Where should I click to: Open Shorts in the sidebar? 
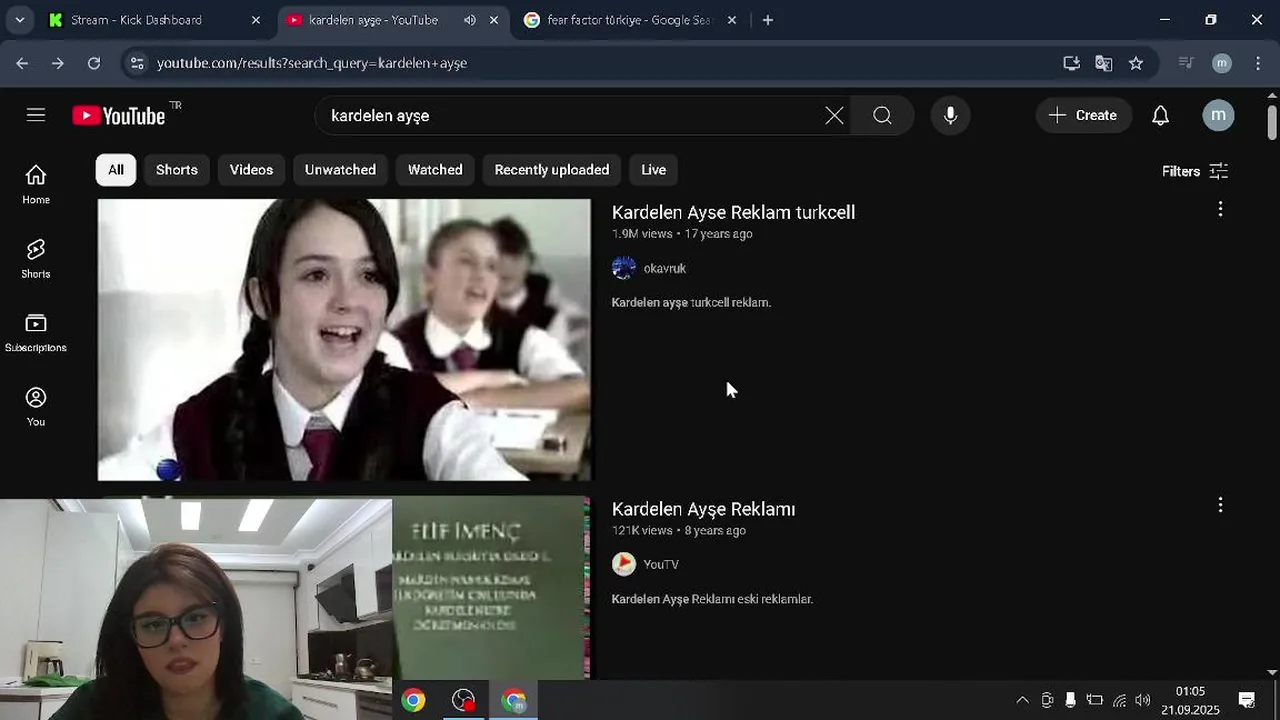point(36,259)
